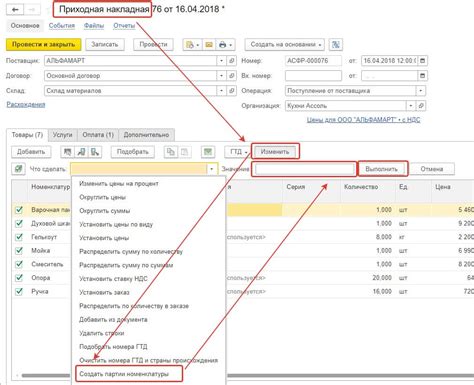Click into the Значение input field
This screenshot has height=385, width=474.
point(304,169)
